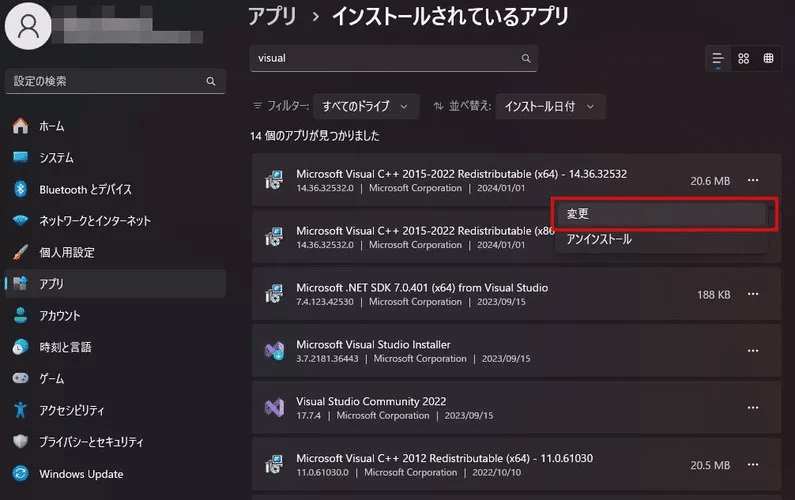This screenshot has height=500, width=795.
Task: Open more options for Visual Studio Community 2022
Action: [753, 408]
